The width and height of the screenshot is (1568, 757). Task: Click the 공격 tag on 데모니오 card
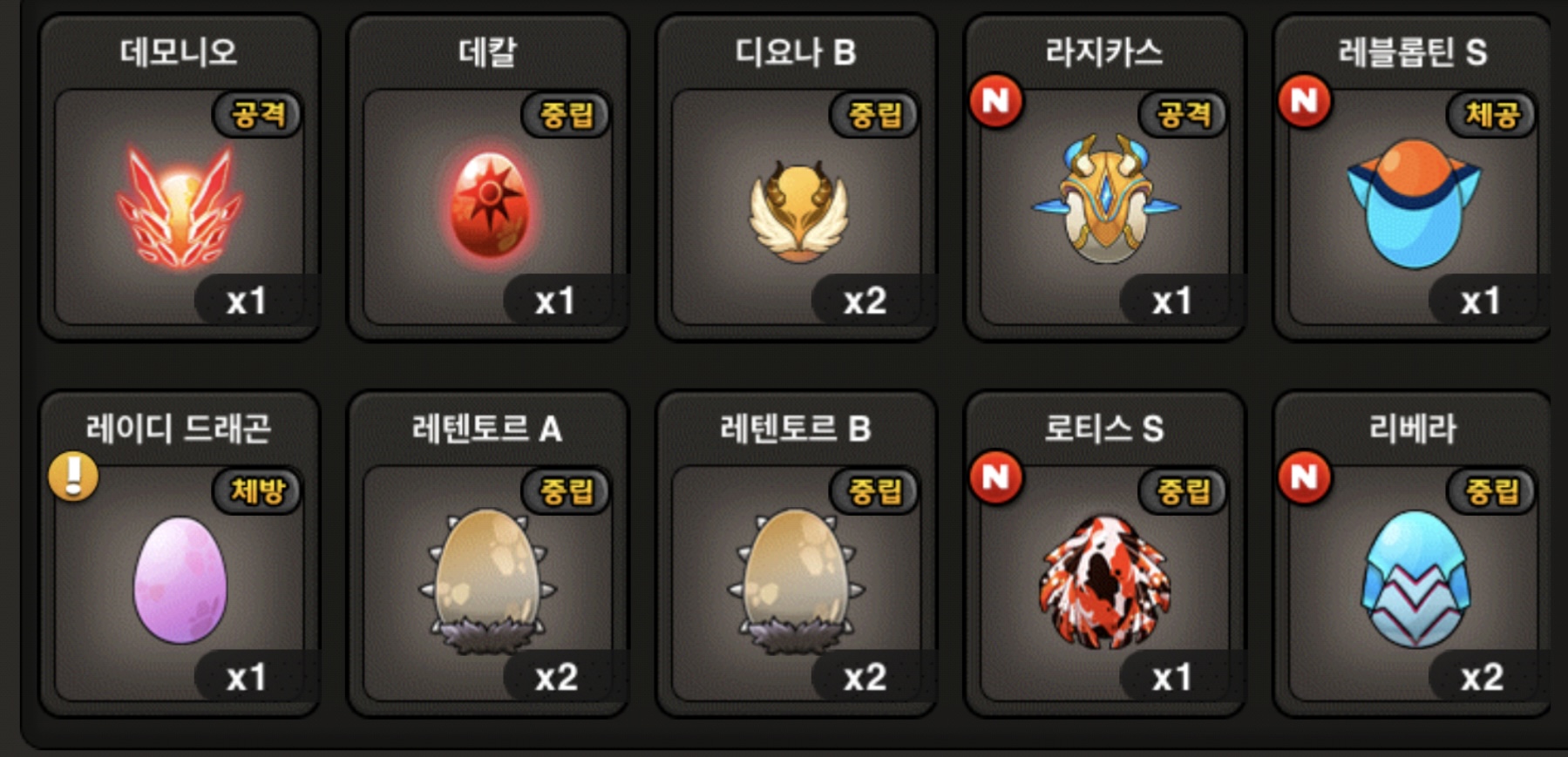pyautogui.click(x=258, y=114)
